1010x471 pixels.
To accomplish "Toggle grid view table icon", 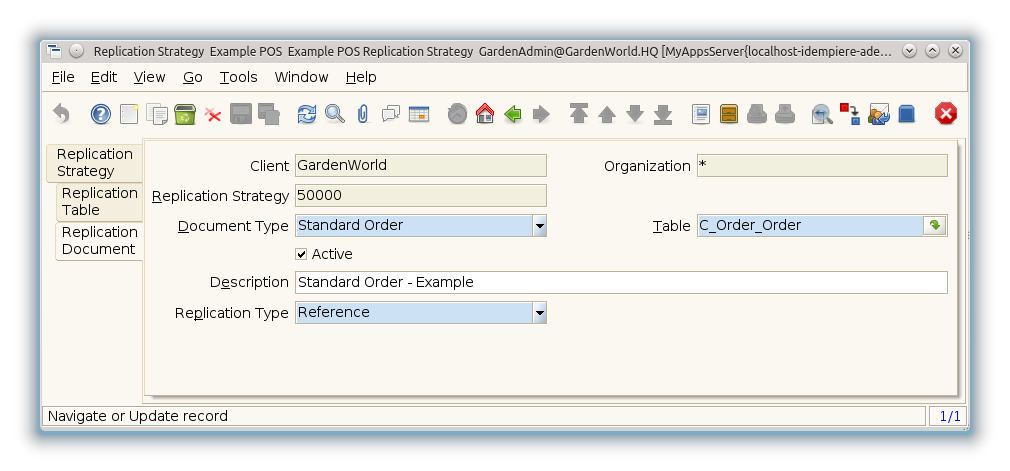I will tap(419, 114).
